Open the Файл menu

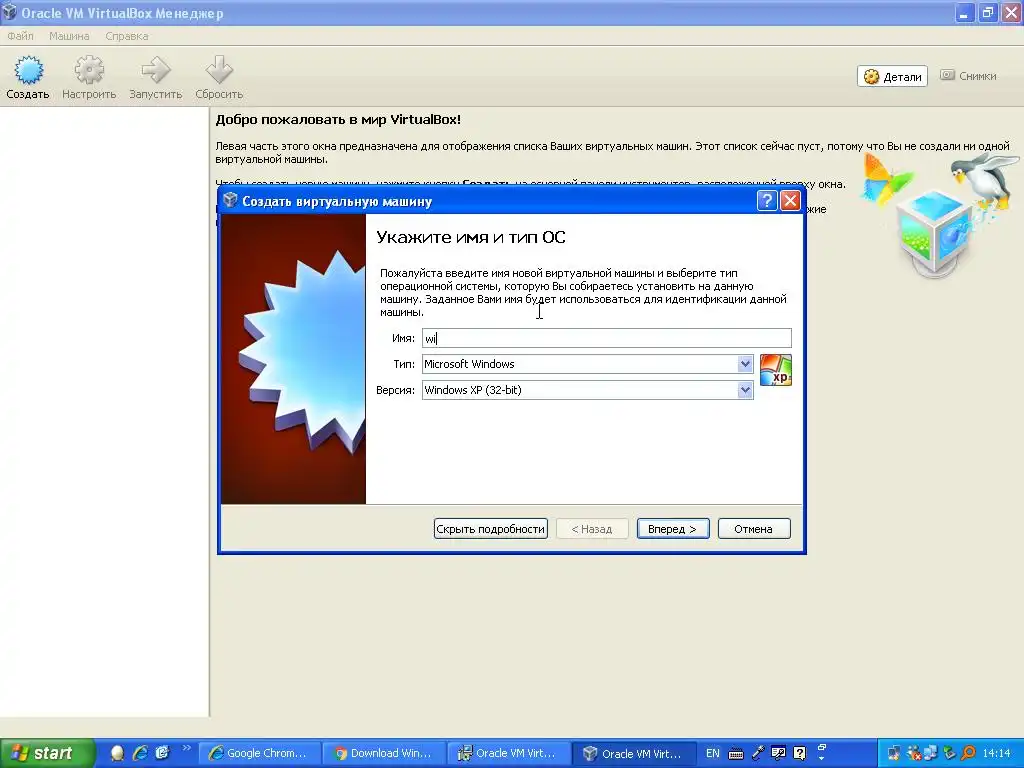pyautogui.click(x=20, y=36)
